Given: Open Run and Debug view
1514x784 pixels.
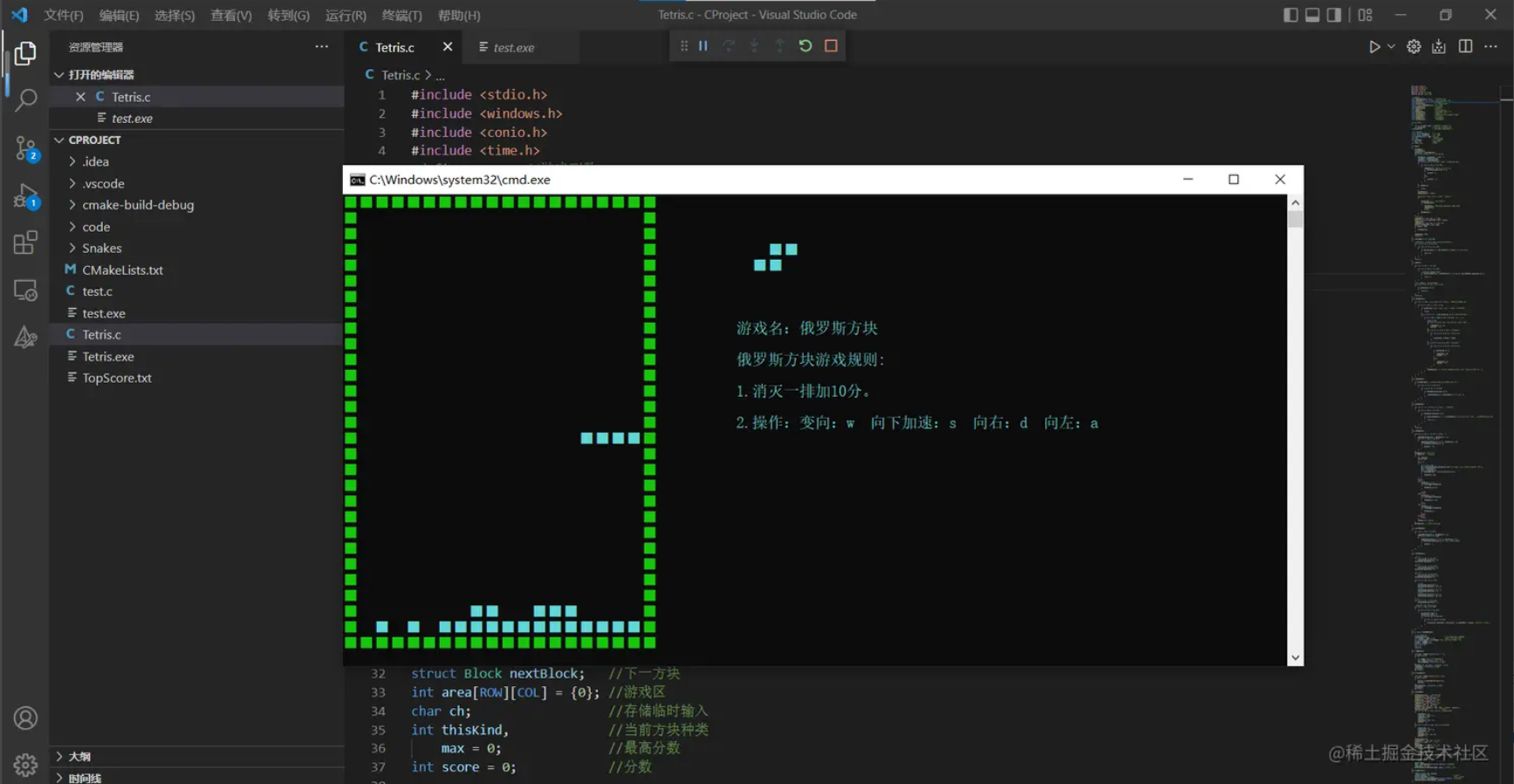Looking at the screenshot, I should (x=25, y=195).
